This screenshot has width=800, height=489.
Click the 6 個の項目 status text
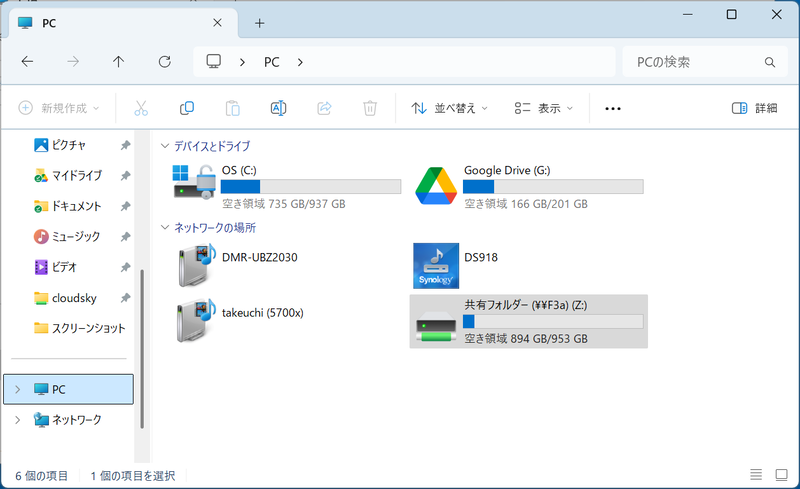pos(41,476)
